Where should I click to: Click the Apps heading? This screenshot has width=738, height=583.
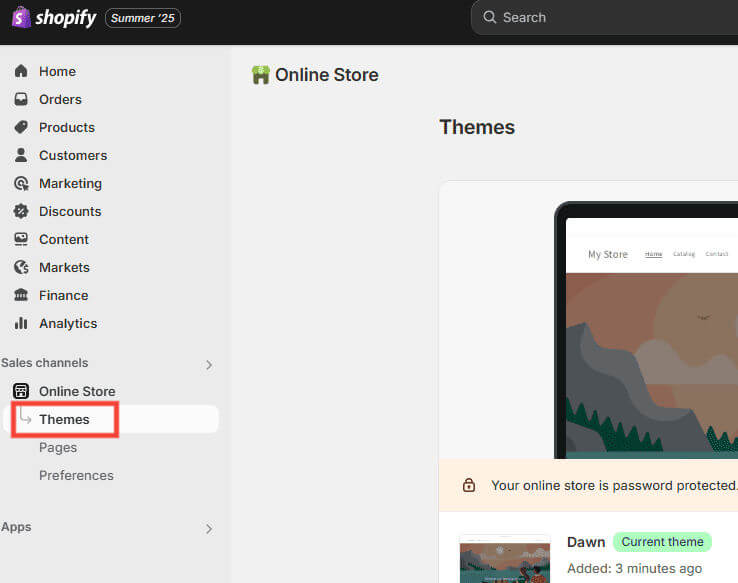pos(16,527)
